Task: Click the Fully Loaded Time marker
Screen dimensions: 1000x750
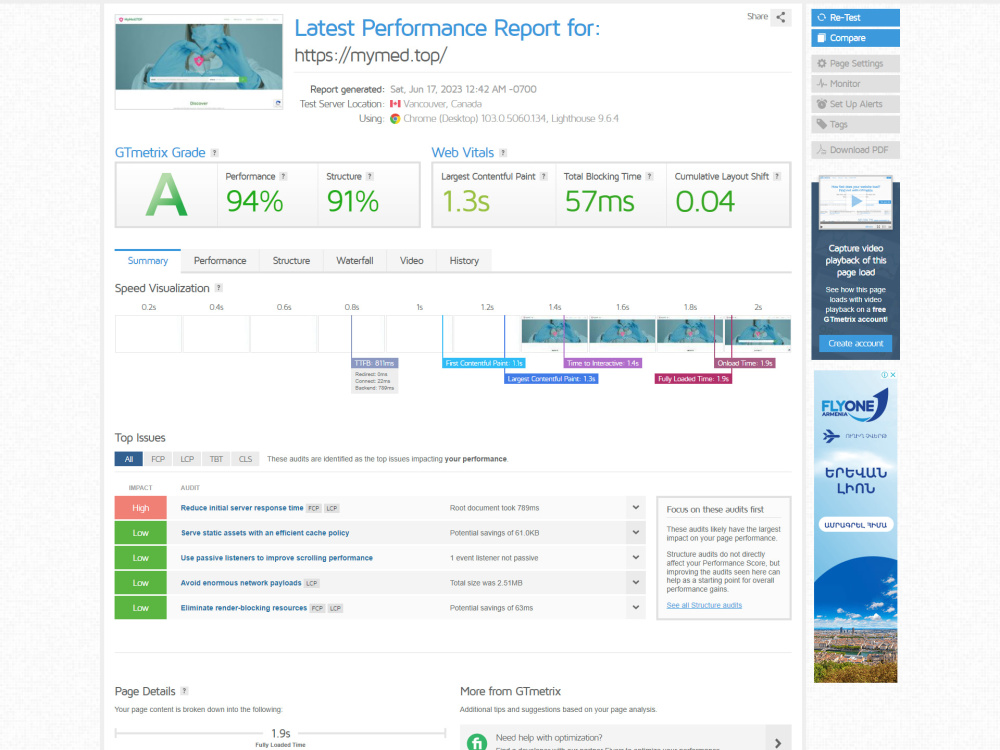Action: tap(693, 379)
